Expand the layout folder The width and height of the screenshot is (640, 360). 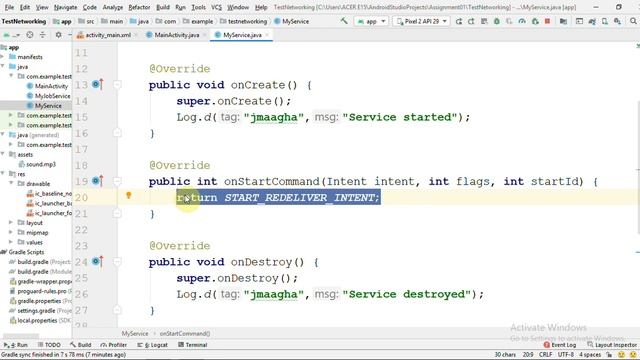[11, 222]
